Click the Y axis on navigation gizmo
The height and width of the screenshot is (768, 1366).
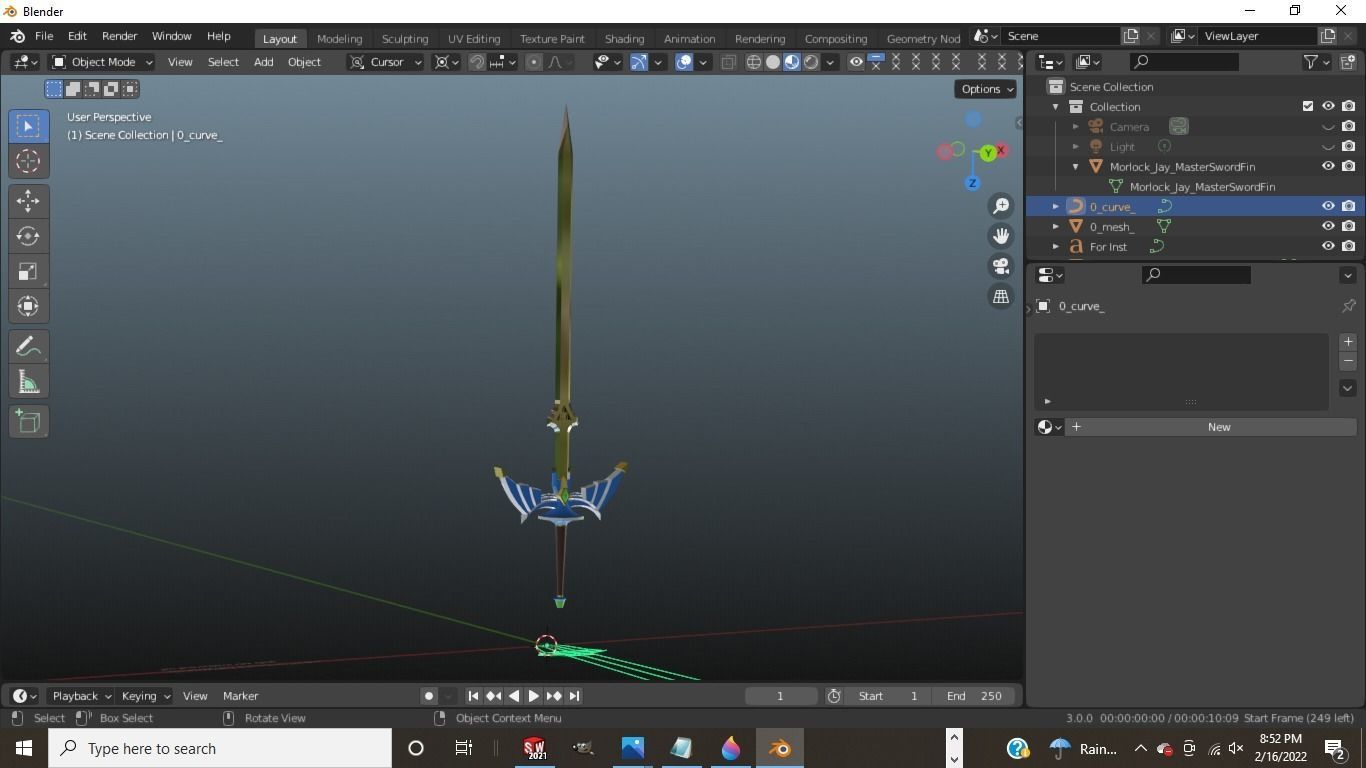coord(988,153)
